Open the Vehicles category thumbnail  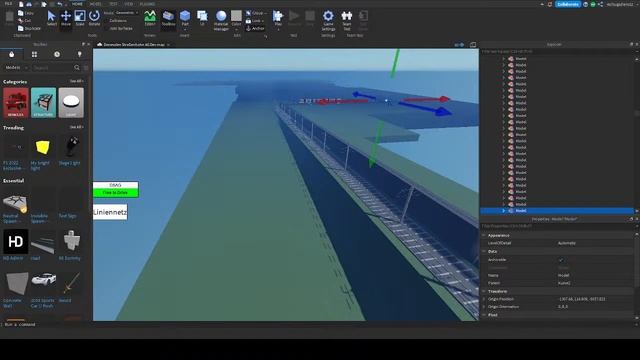point(16,103)
